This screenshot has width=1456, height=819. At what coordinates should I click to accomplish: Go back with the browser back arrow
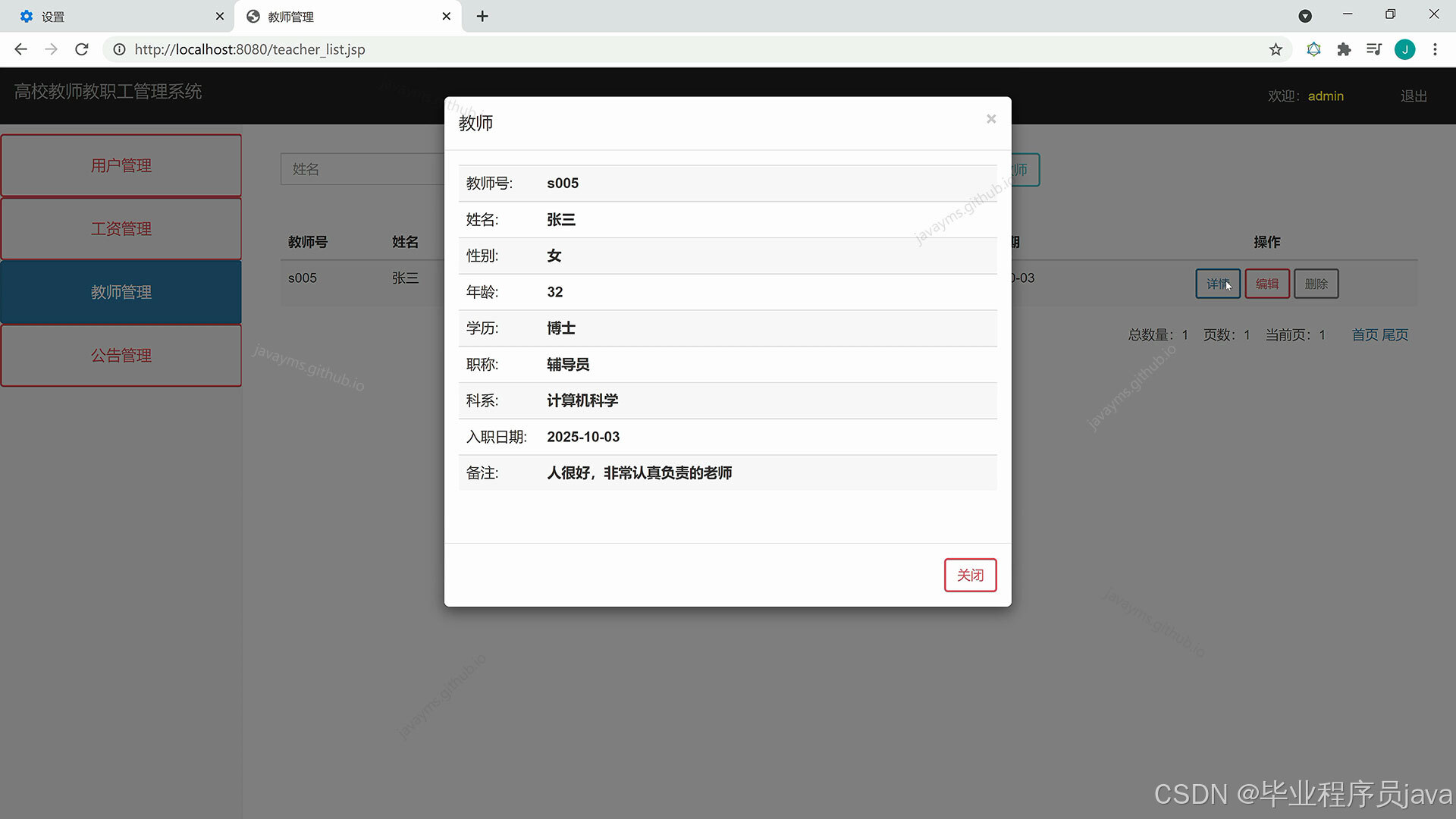pos(20,49)
